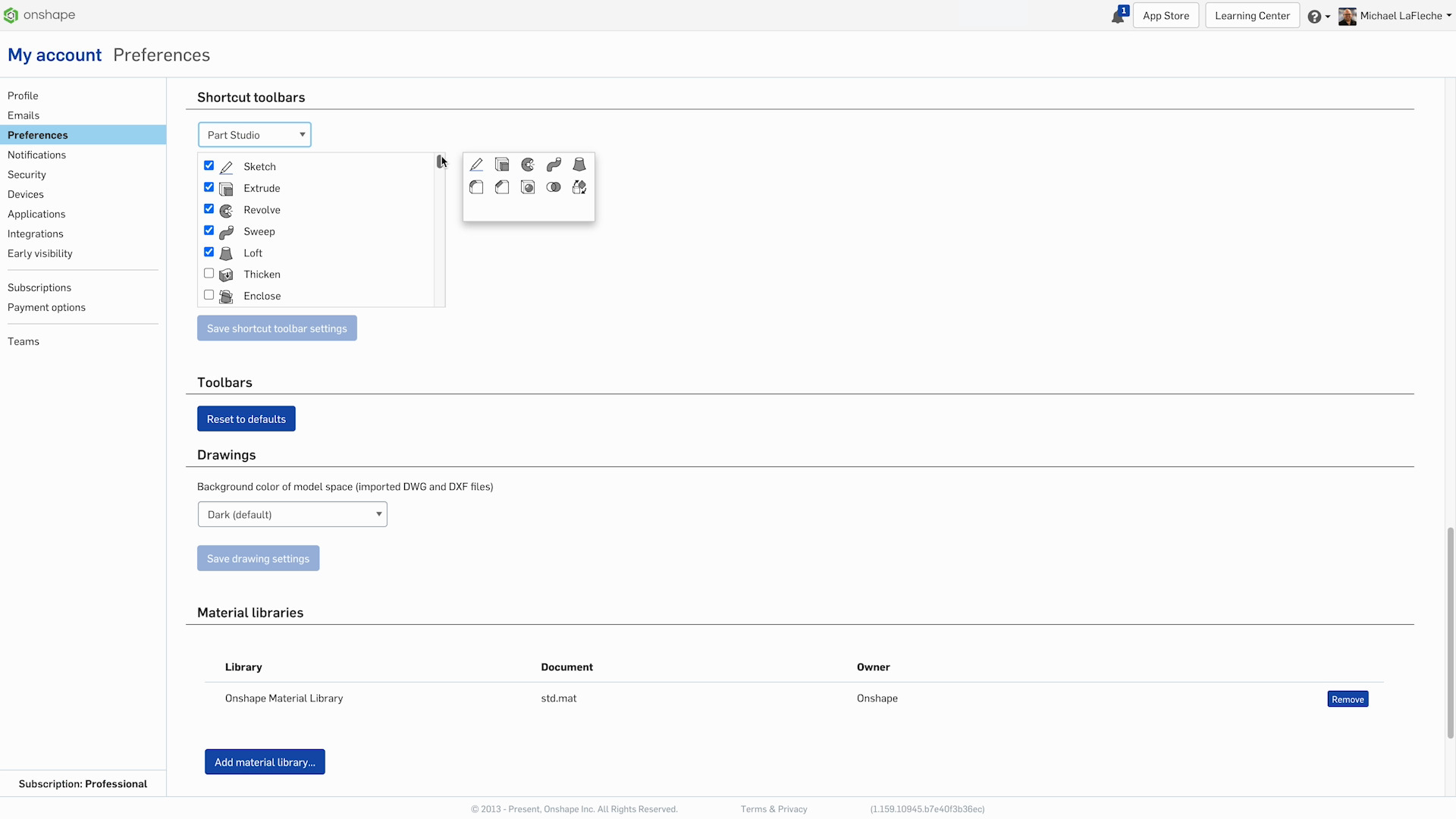This screenshot has width=1456, height=819.
Task: Enable the Thicken checkbox
Action: 209,273
